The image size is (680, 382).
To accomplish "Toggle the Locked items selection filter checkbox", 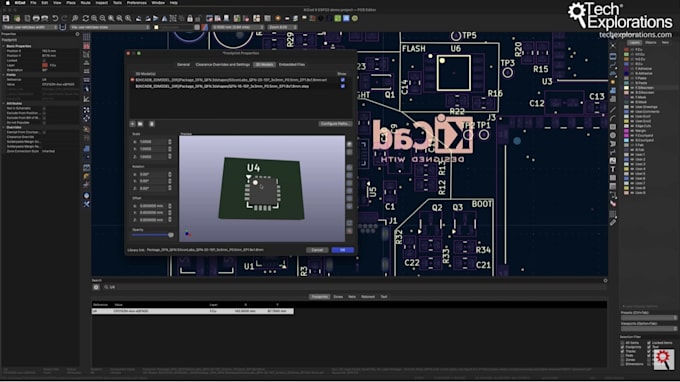I will [649, 343].
